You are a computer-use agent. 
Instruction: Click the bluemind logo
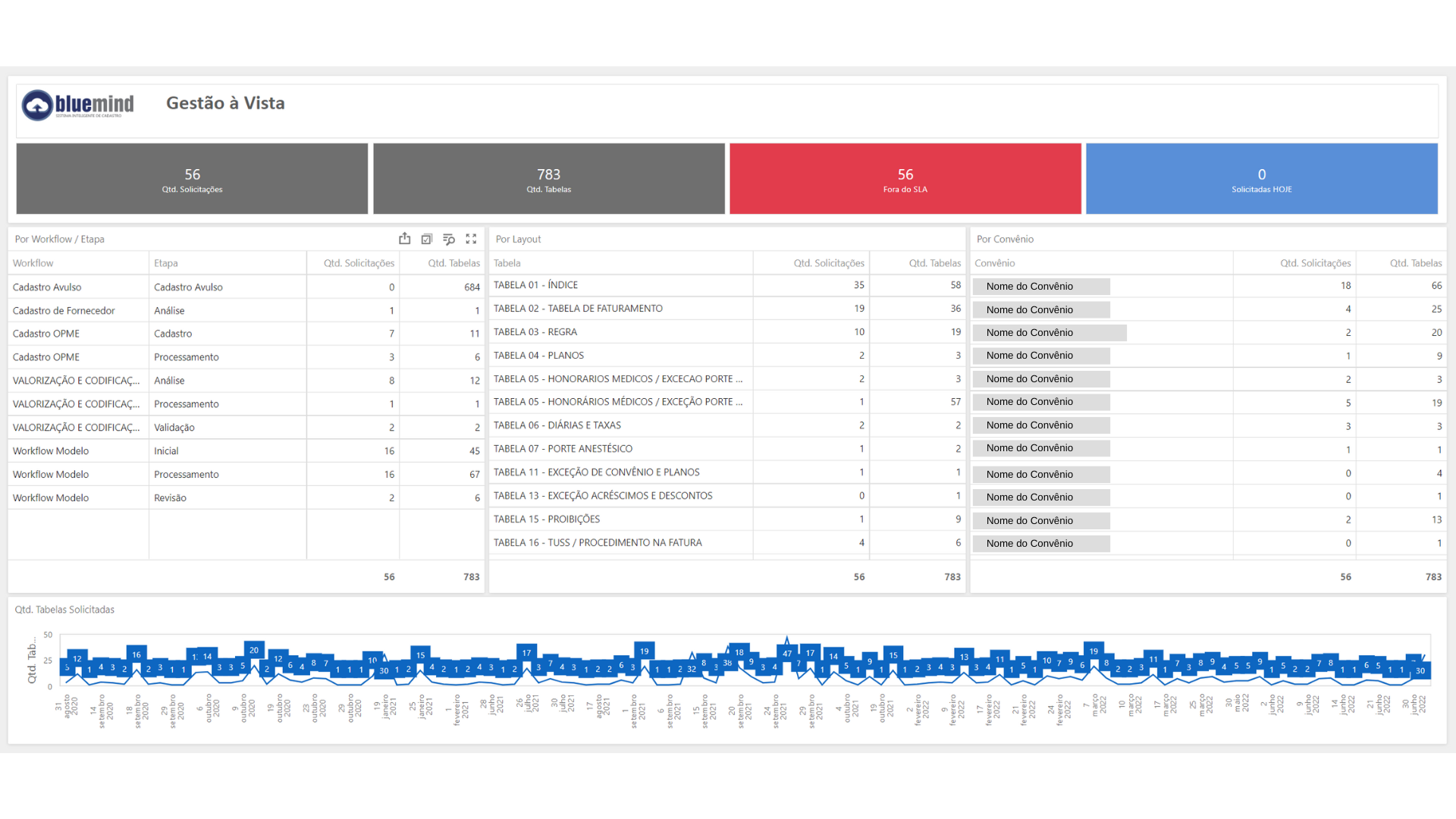click(x=78, y=105)
